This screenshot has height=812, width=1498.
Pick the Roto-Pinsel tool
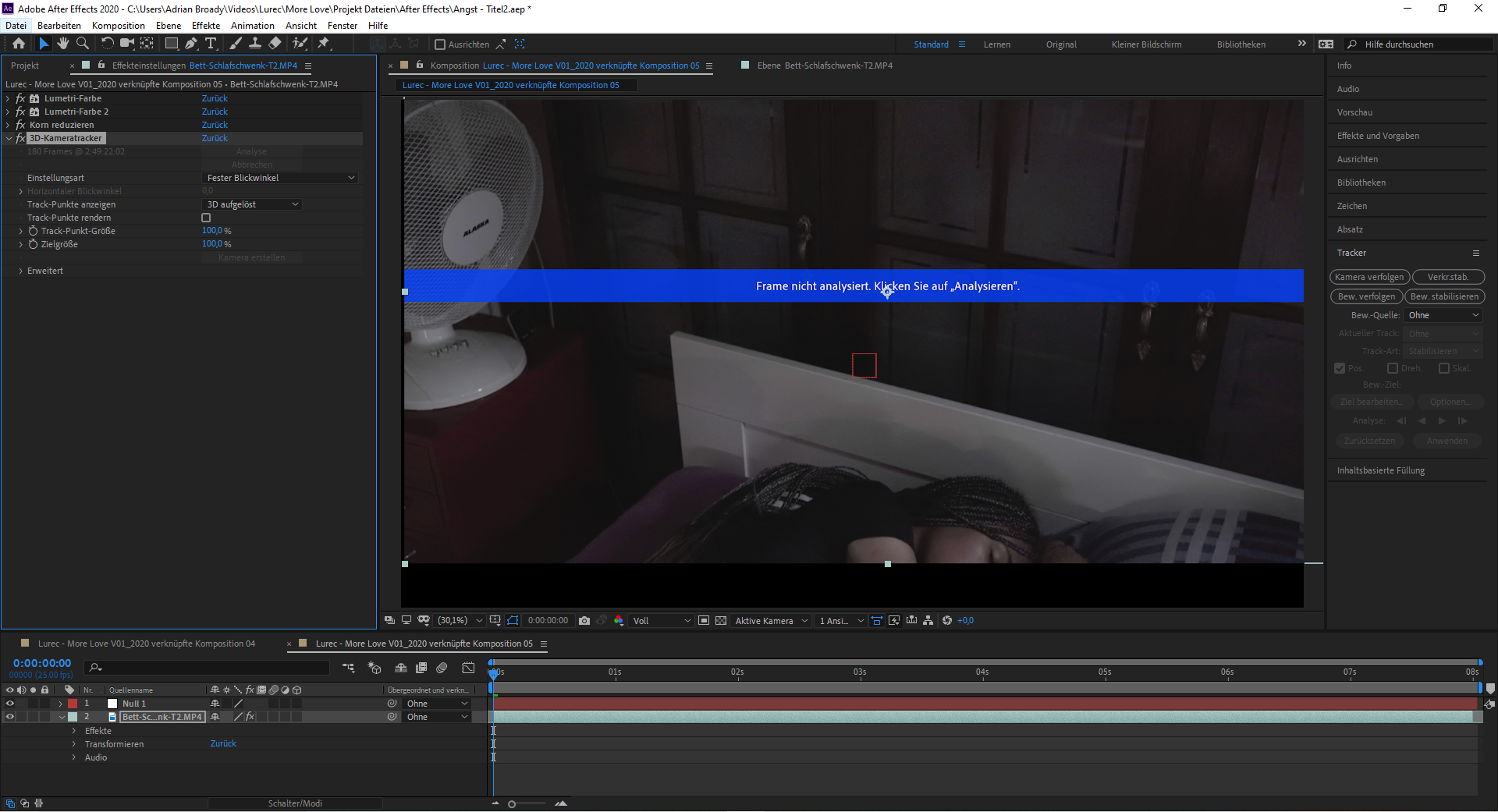(x=300, y=44)
